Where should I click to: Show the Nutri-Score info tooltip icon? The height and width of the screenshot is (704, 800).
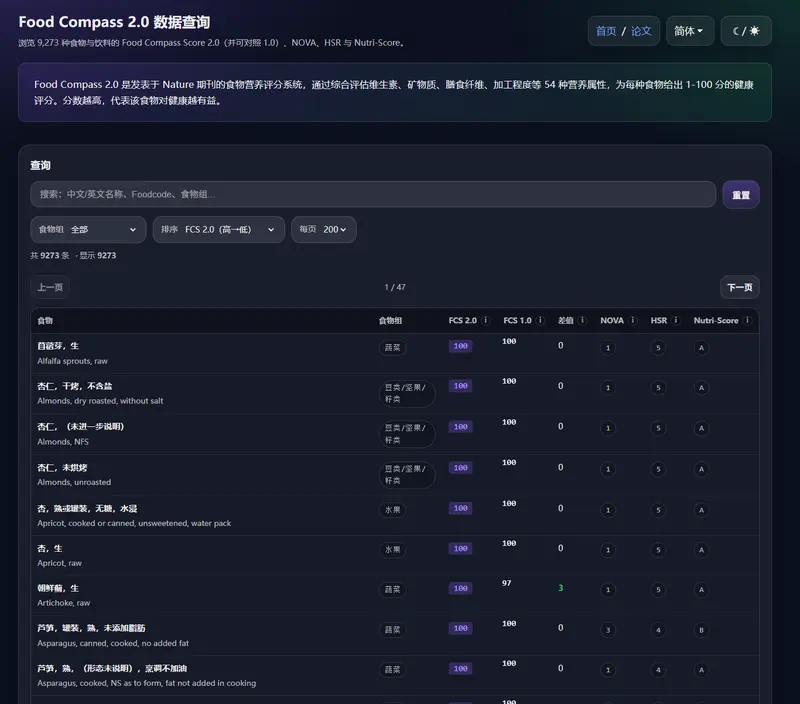coord(748,321)
